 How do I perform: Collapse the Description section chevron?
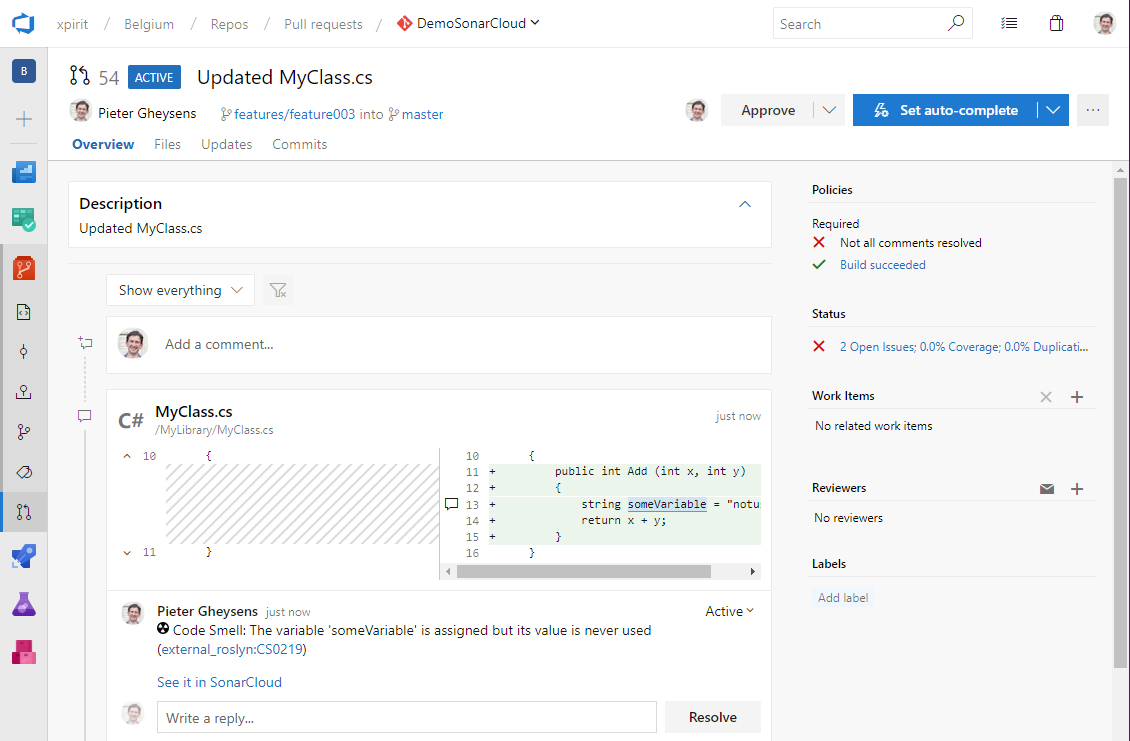tap(745, 205)
